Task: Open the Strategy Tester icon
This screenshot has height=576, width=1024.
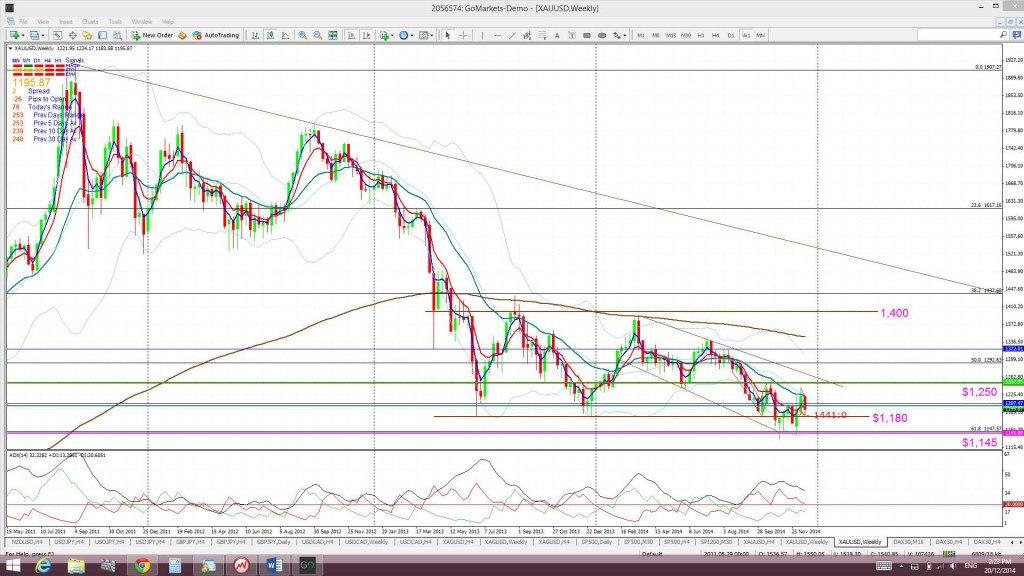Action: (118, 35)
